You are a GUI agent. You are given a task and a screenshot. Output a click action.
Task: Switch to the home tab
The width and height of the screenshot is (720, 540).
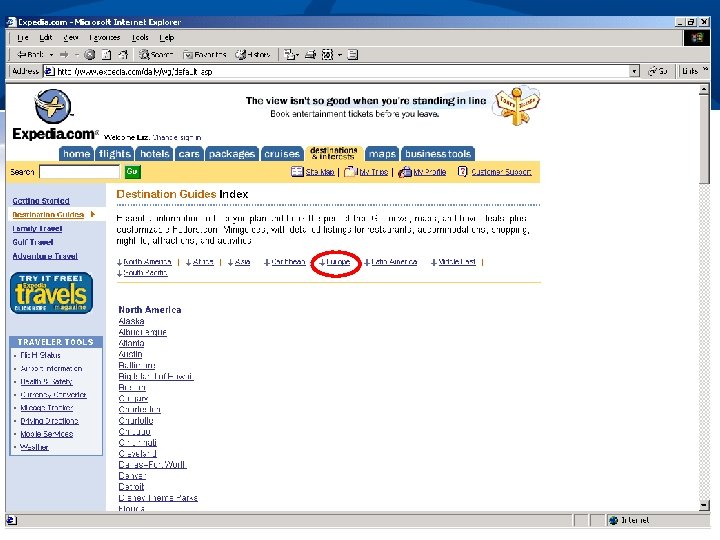click(x=76, y=154)
